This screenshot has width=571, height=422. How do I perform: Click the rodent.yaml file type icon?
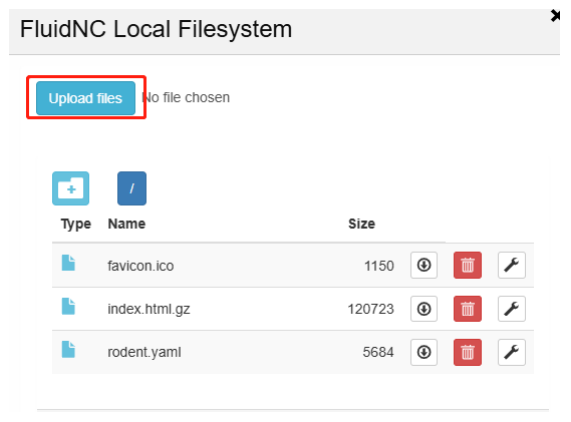coord(68,350)
